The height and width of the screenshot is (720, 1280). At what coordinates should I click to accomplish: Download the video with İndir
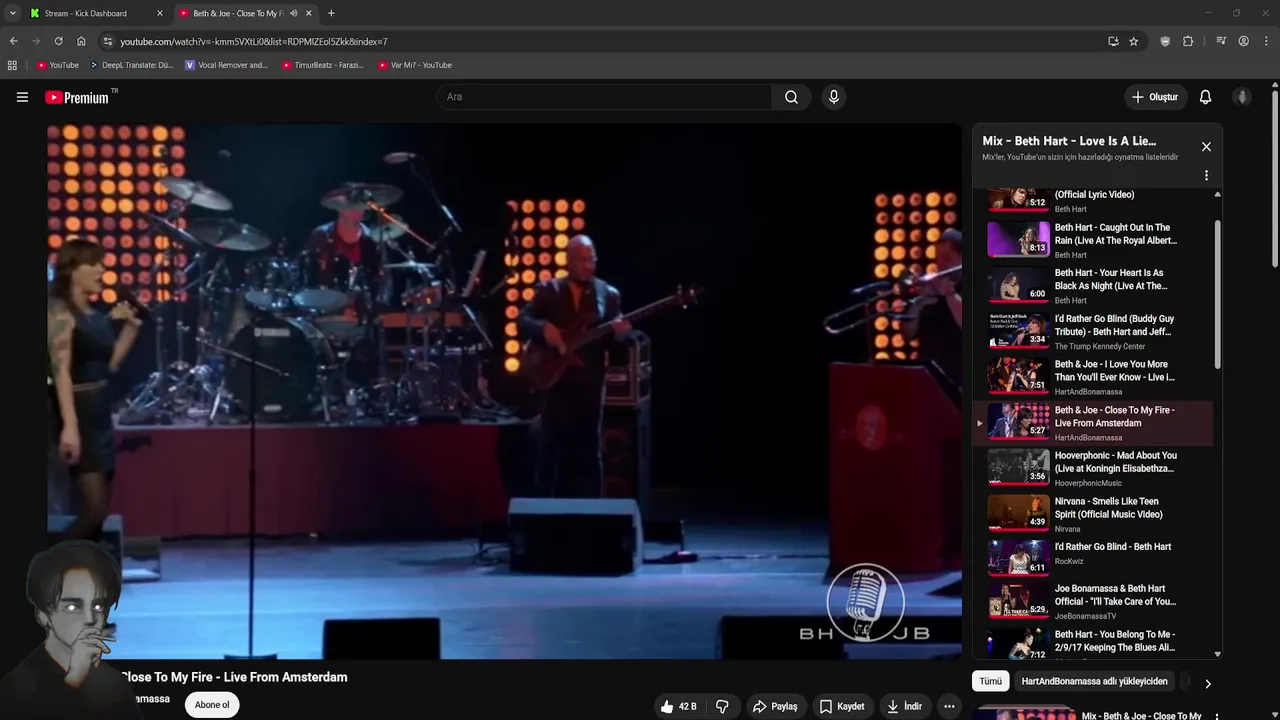[x=904, y=706]
